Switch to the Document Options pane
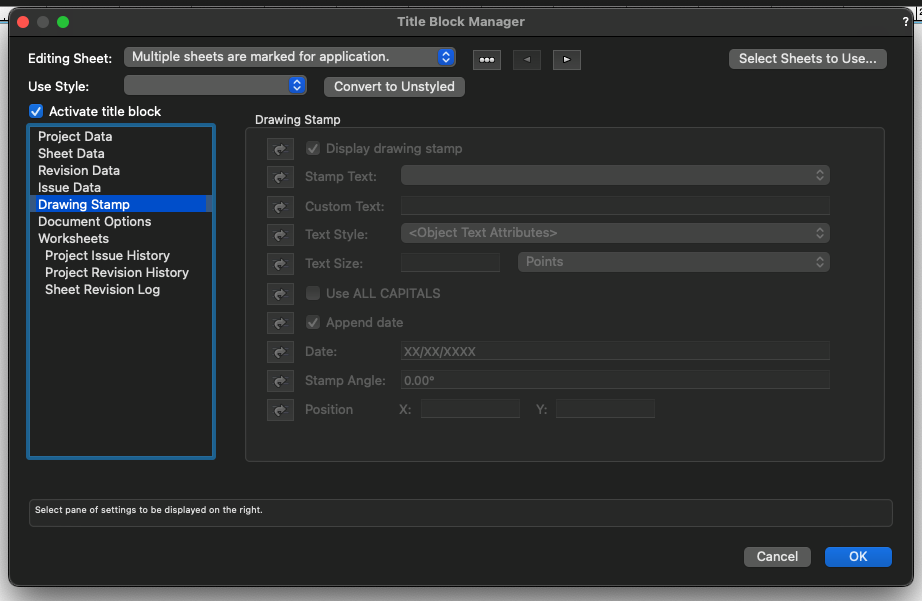The image size is (922, 601). coord(94,221)
